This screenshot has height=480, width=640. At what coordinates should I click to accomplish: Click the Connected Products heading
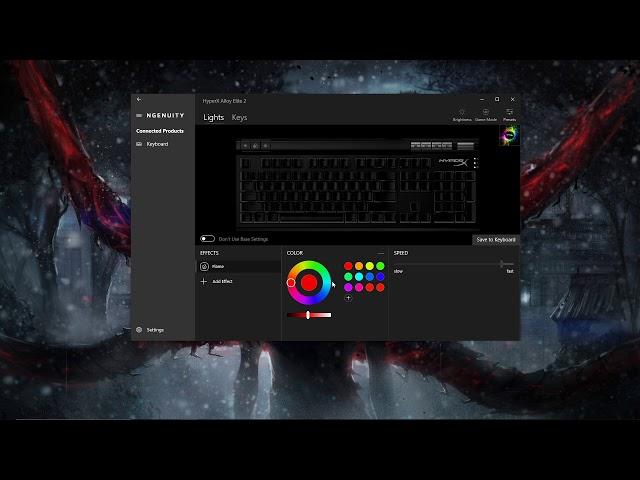pyautogui.click(x=160, y=131)
